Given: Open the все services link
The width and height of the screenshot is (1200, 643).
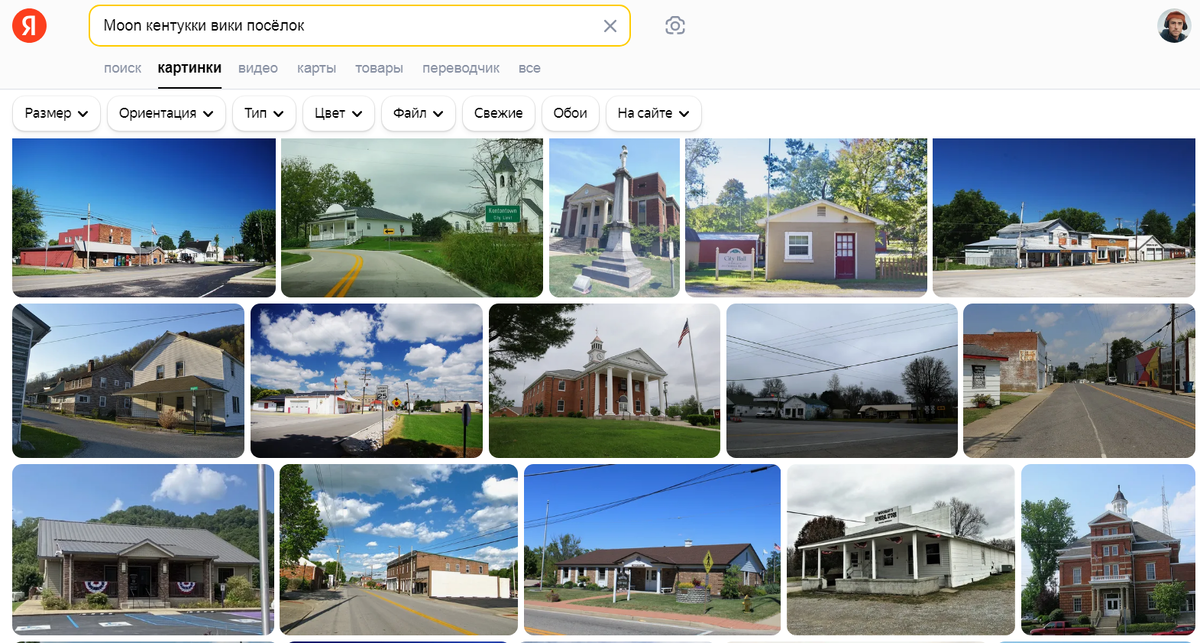Looking at the screenshot, I should coord(530,68).
